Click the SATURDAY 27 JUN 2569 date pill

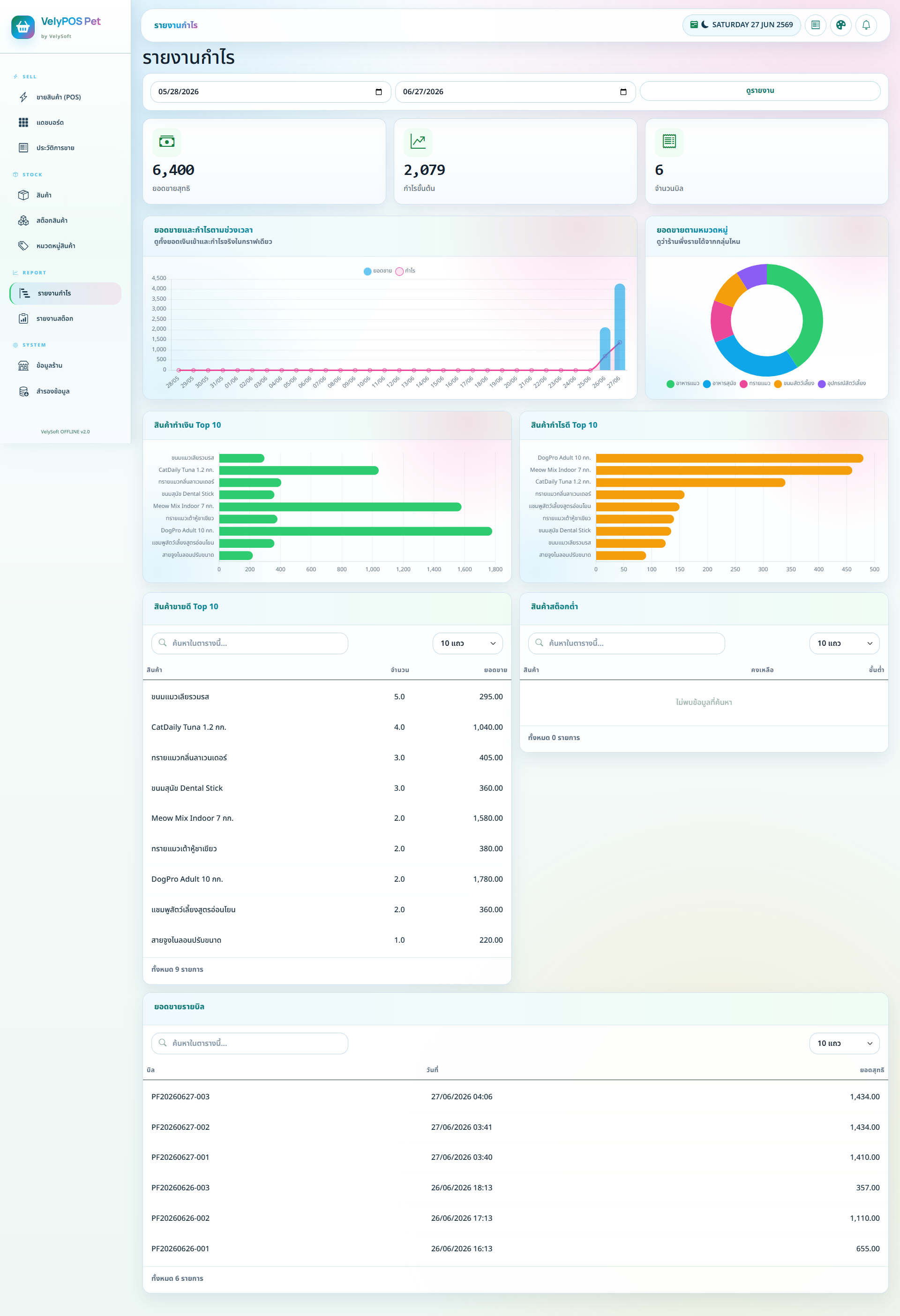click(x=741, y=25)
